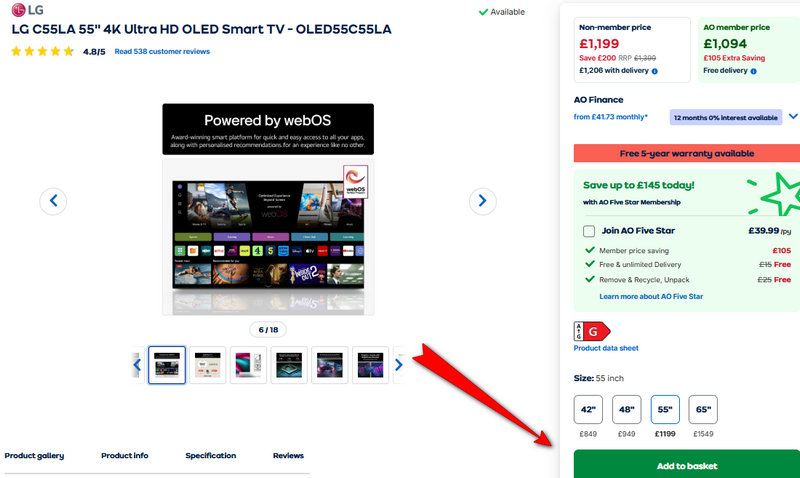Open the Reviews tab
This screenshot has height=478, width=800.
pyautogui.click(x=288, y=456)
